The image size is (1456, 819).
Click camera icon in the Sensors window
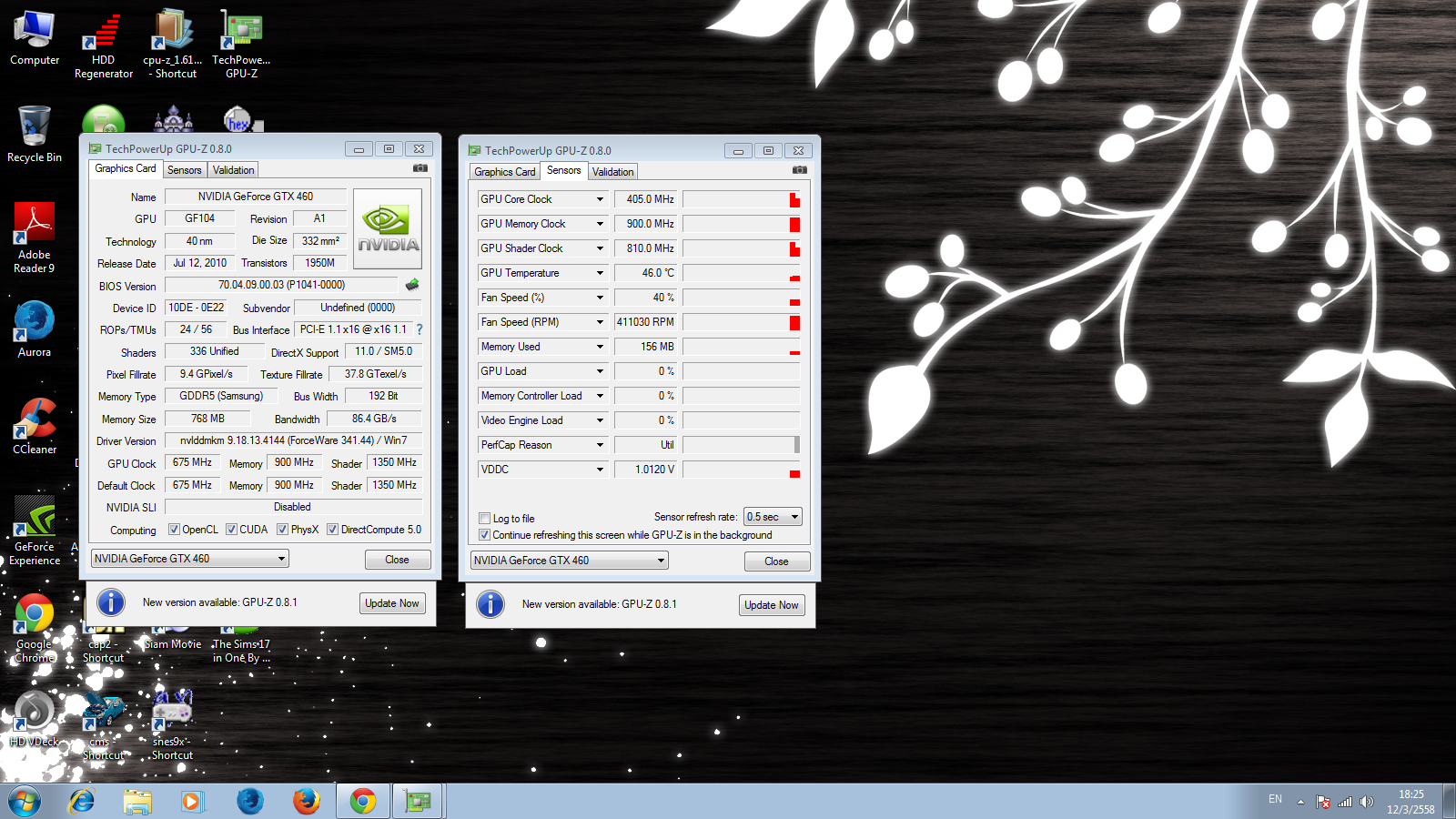pos(799,170)
